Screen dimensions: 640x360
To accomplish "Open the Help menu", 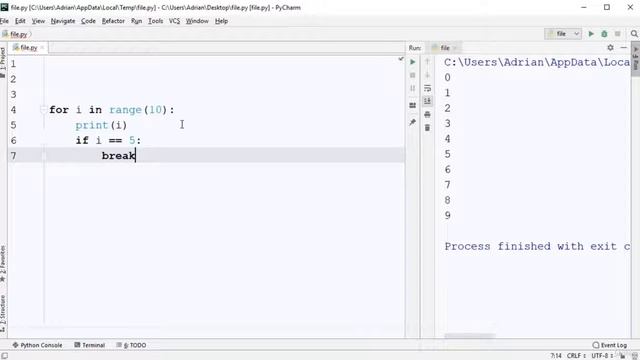I will pos(221,21).
